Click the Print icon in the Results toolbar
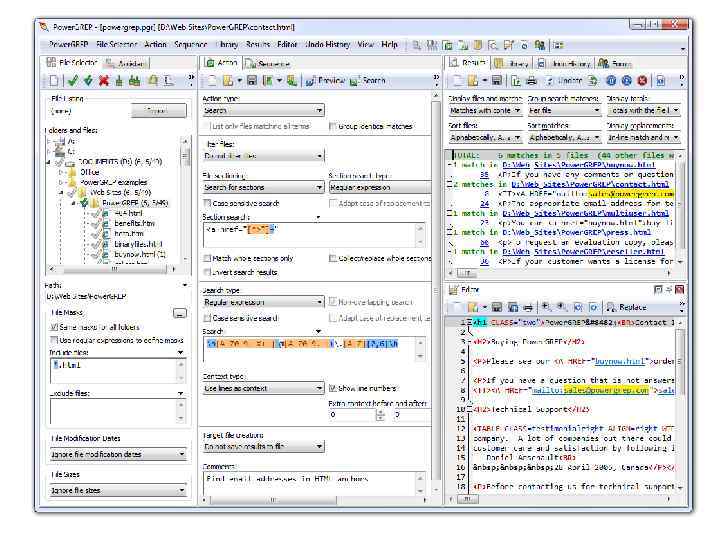 (x=531, y=81)
